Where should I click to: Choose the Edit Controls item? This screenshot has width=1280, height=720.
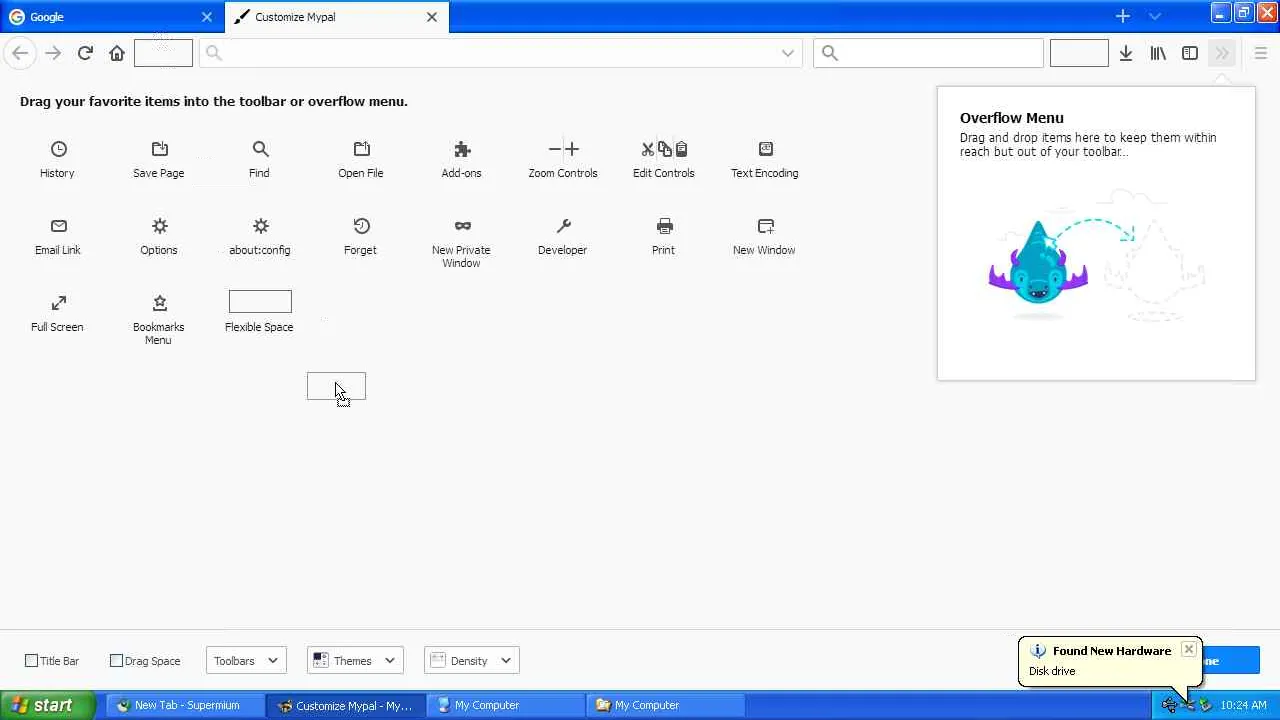pyautogui.click(x=664, y=159)
